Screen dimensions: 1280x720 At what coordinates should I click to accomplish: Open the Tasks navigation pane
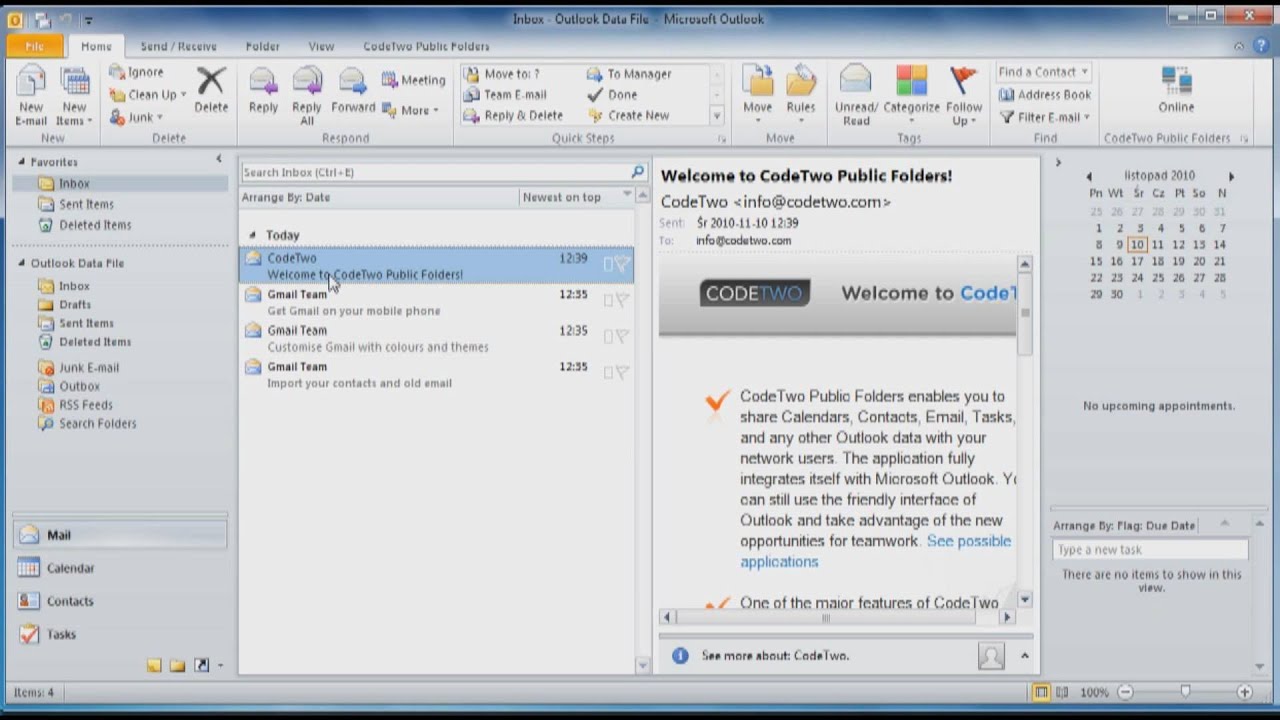pos(120,634)
